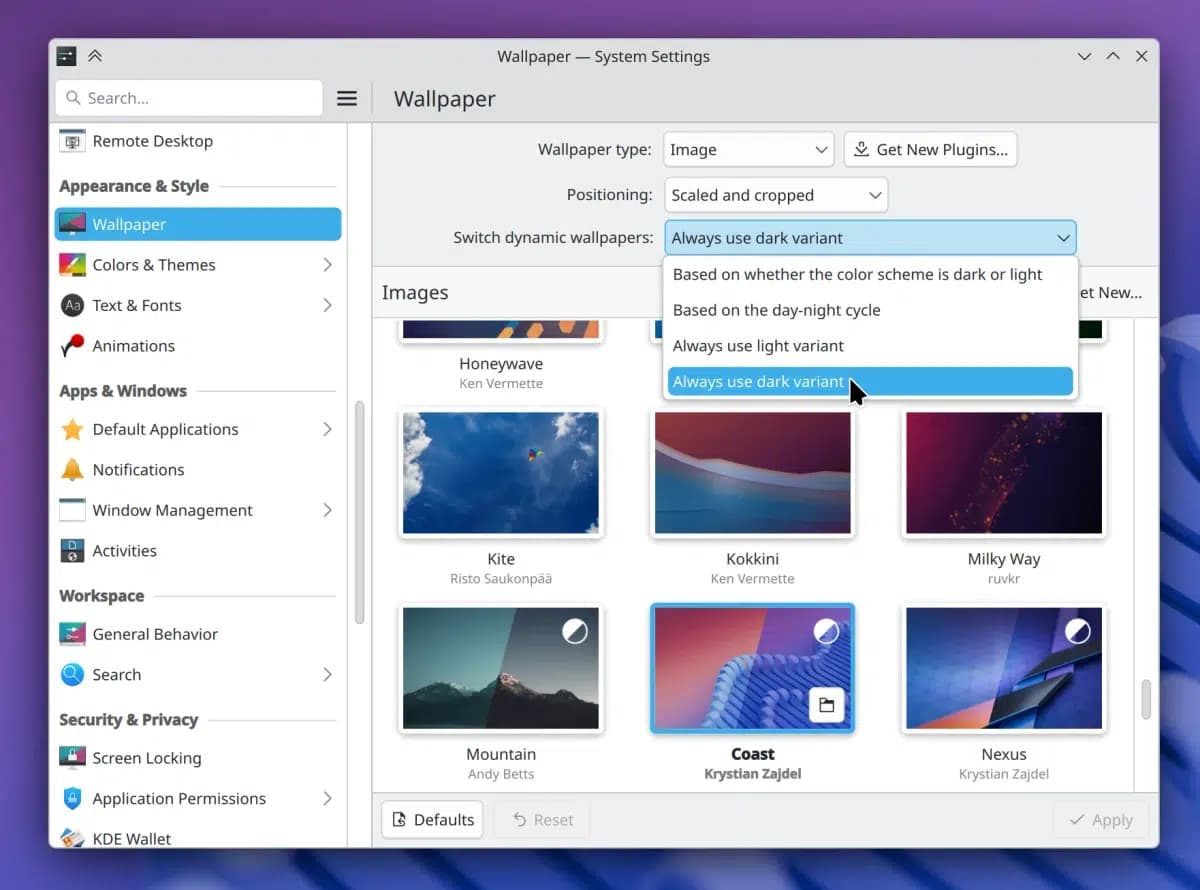
Task: Choose 'Always use light variant' option
Action: click(758, 346)
